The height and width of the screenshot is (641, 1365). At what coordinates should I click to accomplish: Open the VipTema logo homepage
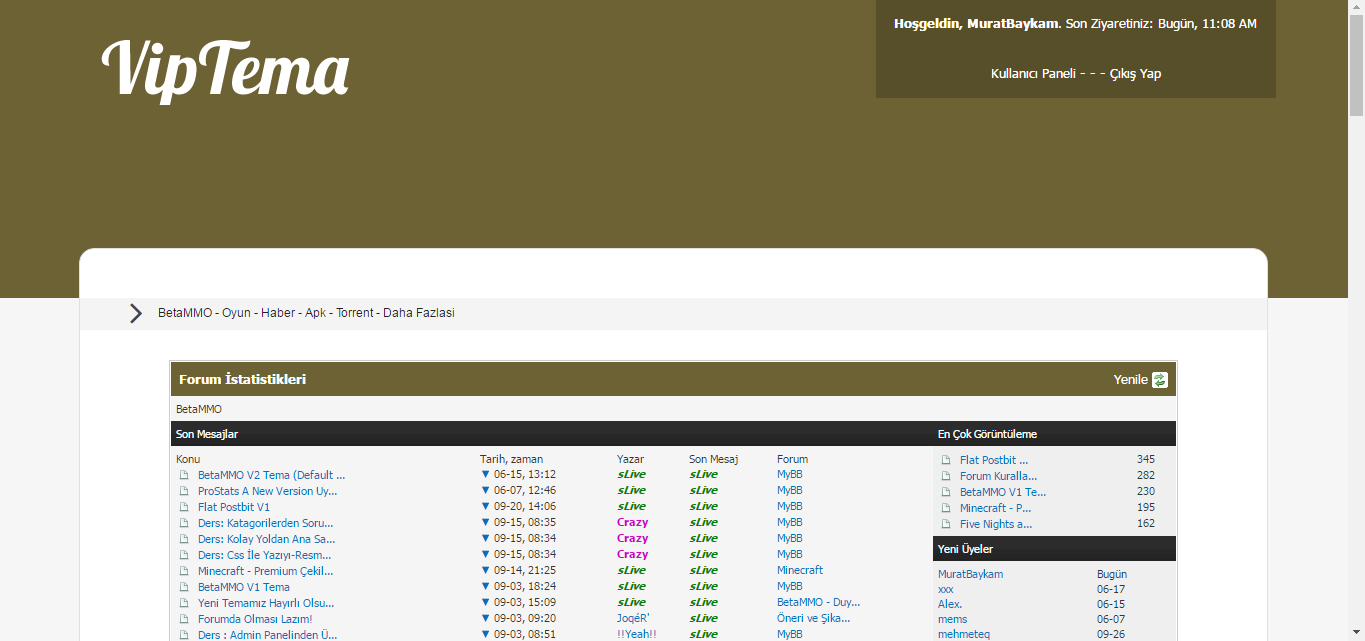pos(225,70)
